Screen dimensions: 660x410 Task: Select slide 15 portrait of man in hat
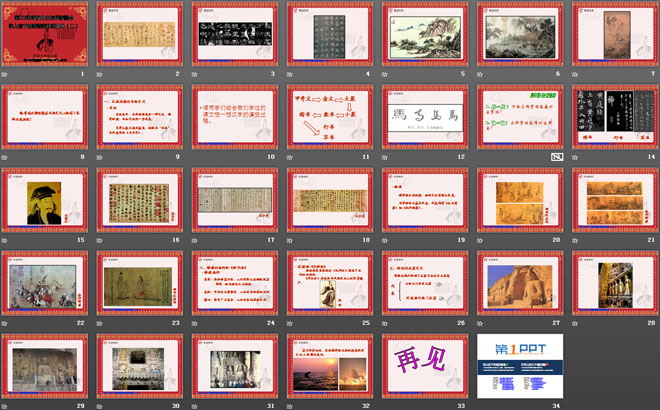coord(45,200)
